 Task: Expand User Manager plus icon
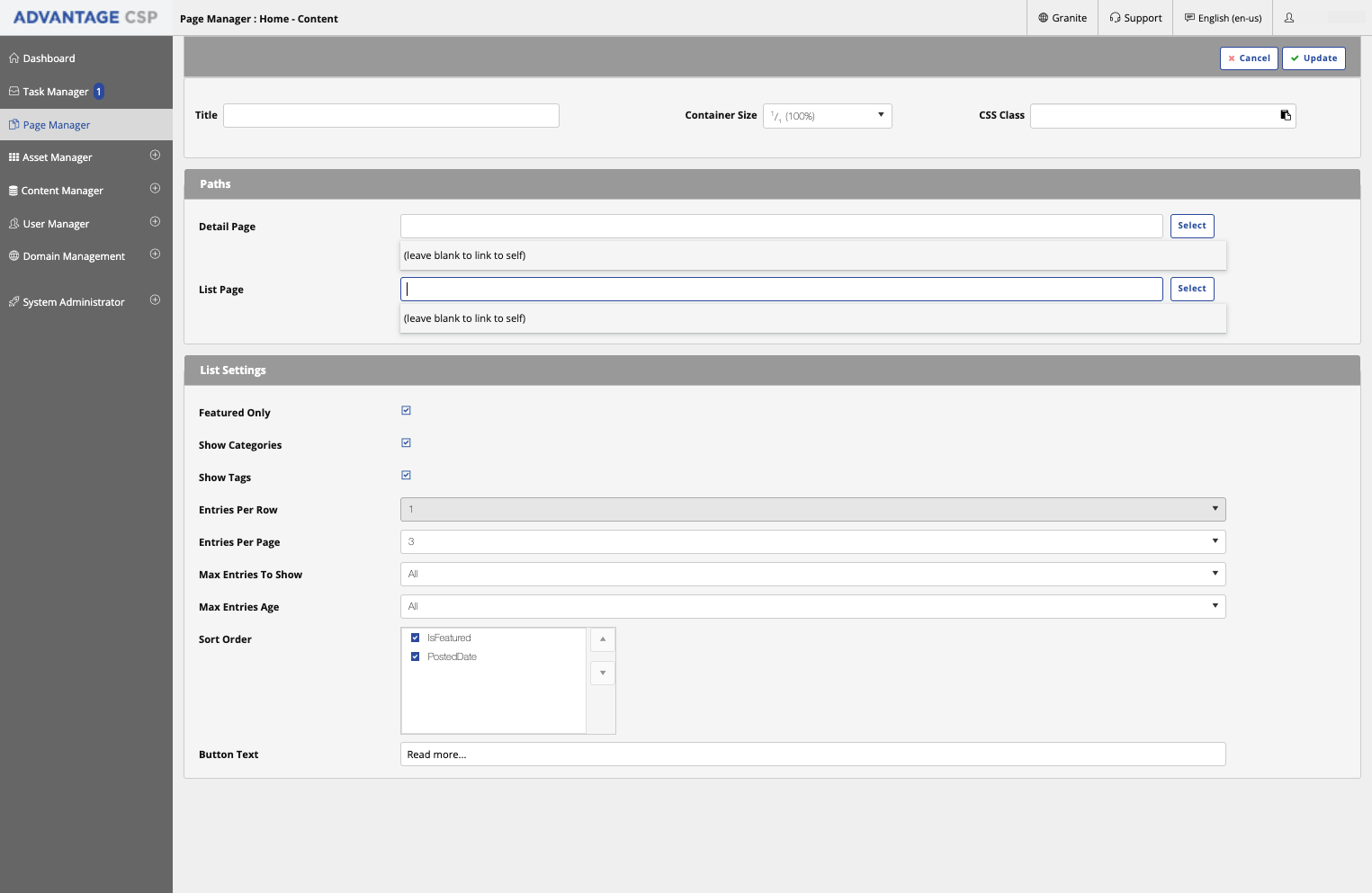[155, 222]
